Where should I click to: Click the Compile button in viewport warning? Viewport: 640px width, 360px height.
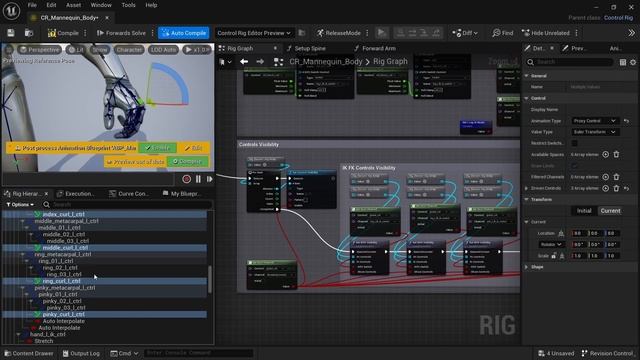(x=188, y=162)
